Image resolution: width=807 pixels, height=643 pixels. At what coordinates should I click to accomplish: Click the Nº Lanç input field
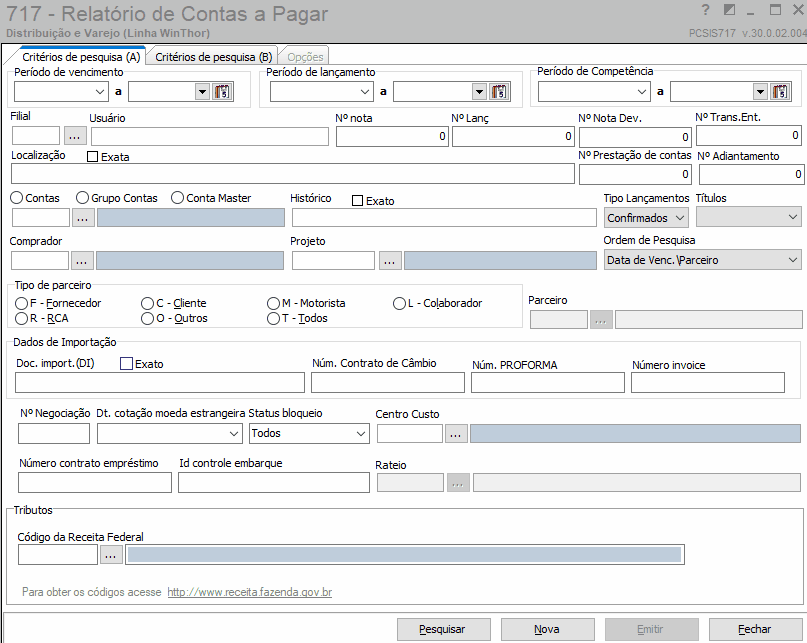513,136
